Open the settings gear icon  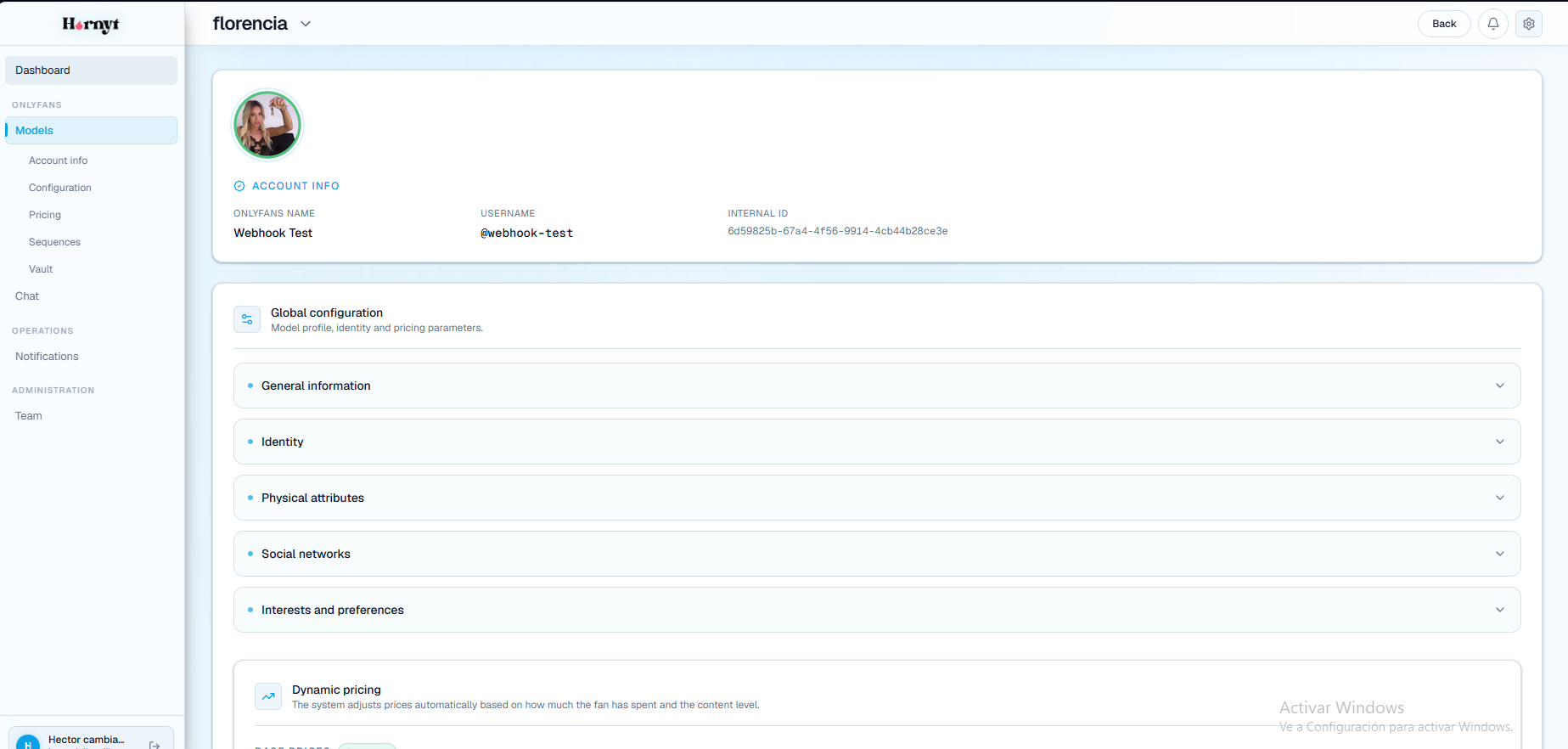[1528, 24]
